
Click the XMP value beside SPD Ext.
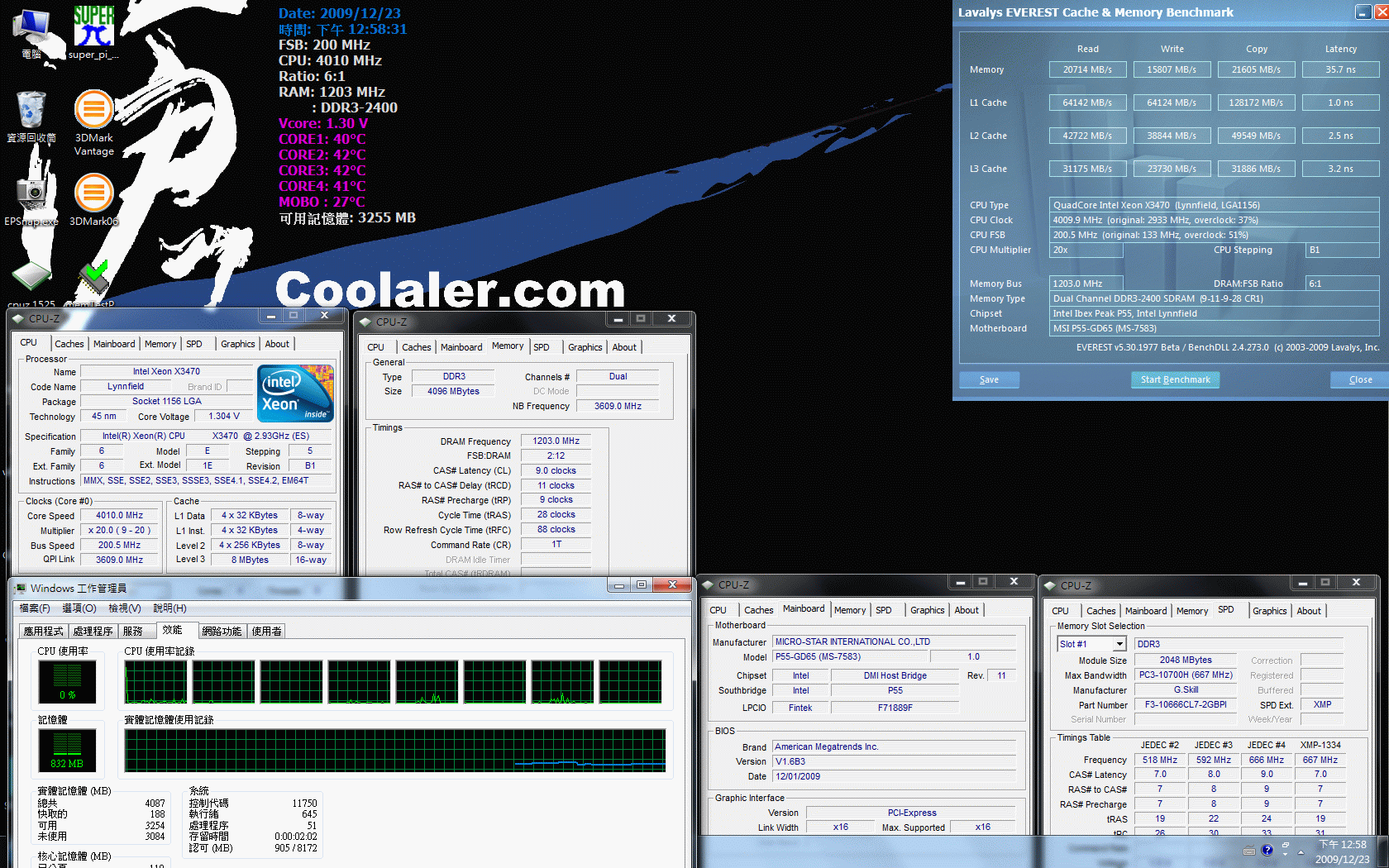[x=1322, y=705]
